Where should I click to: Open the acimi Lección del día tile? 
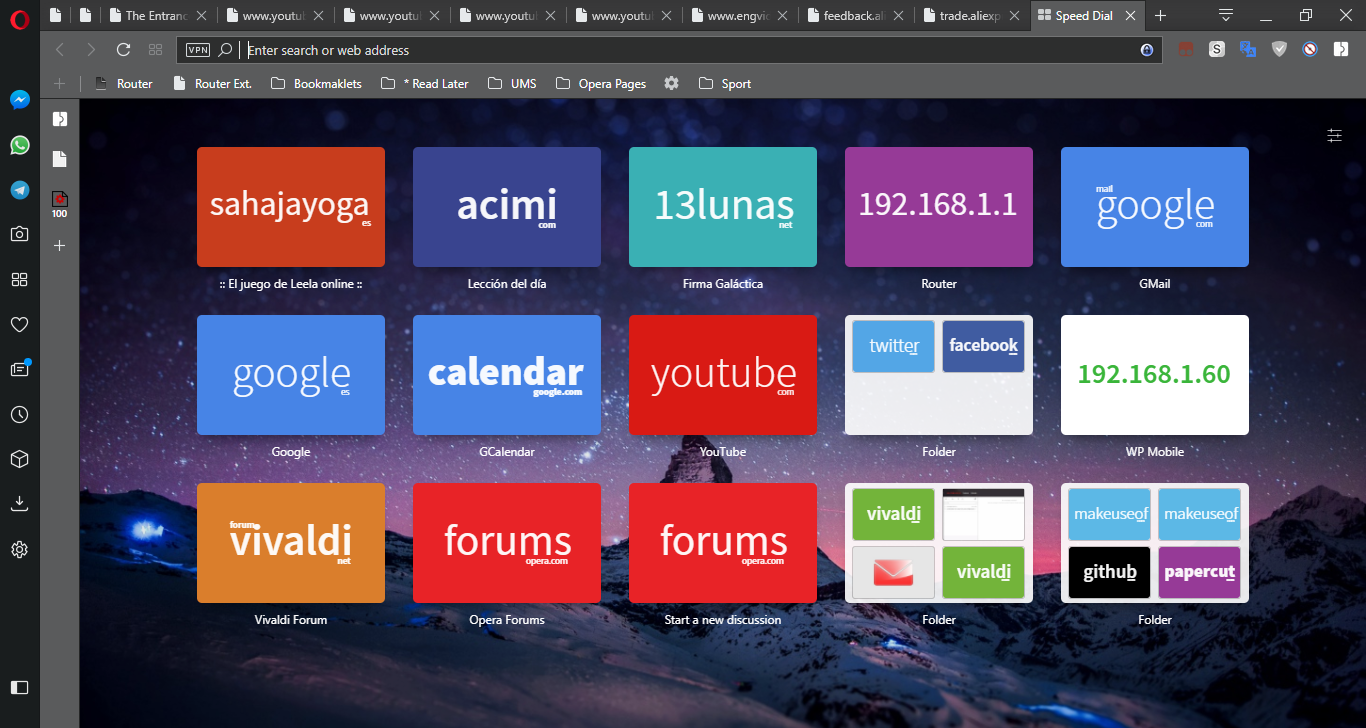click(x=507, y=207)
